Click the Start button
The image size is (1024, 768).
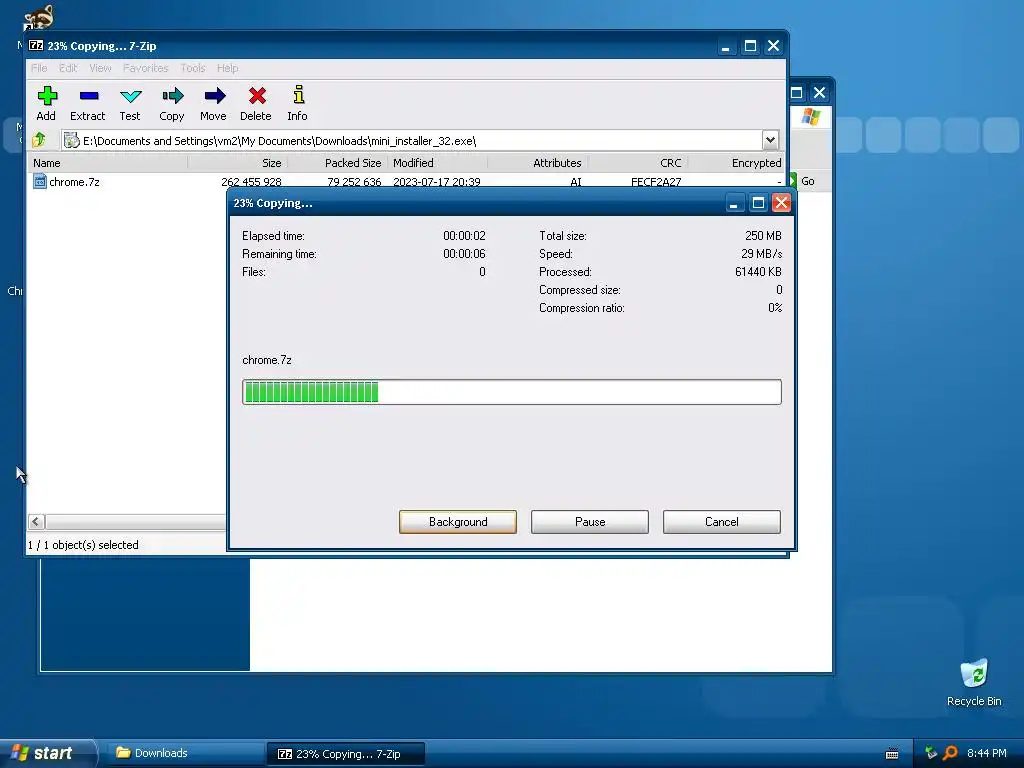(x=47, y=753)
